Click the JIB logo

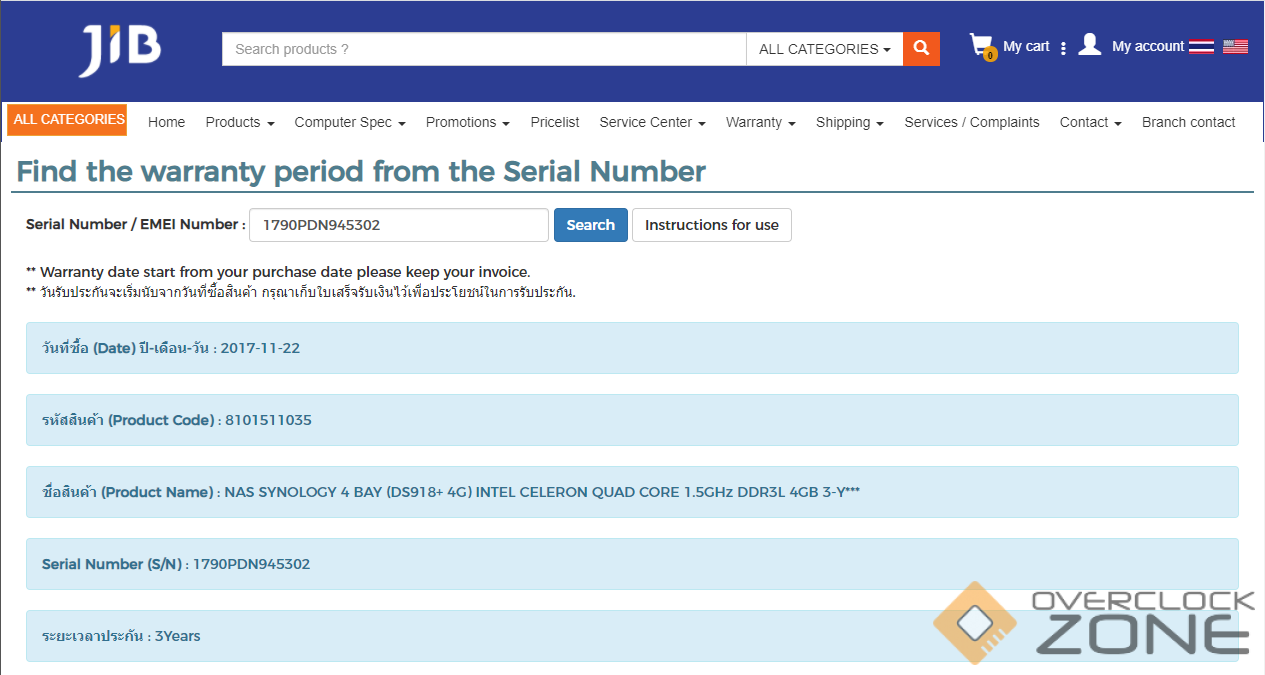(x=120, y=49)
